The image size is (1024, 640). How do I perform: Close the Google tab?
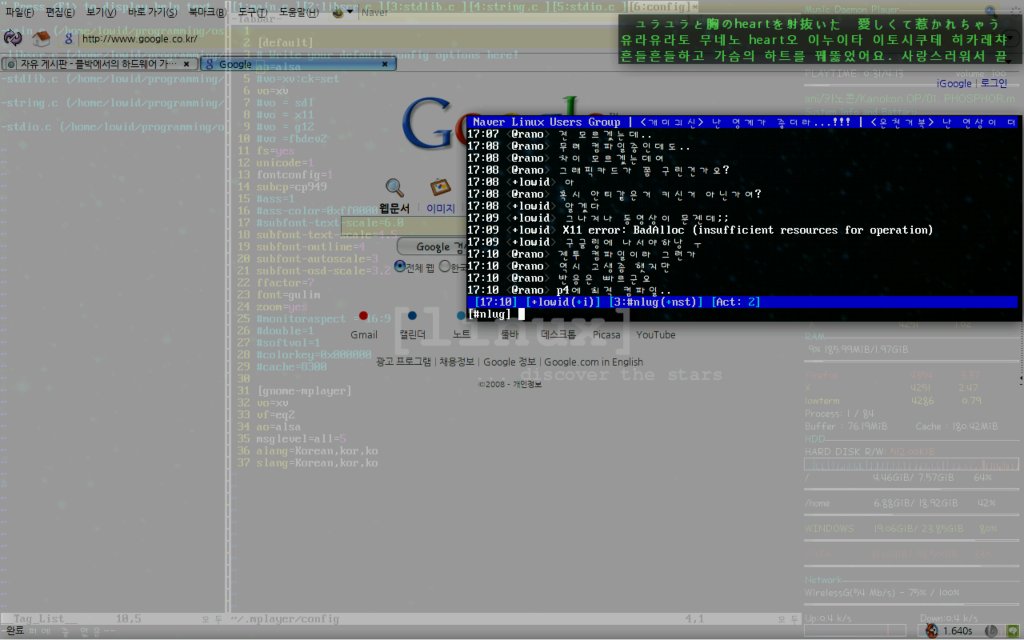click(385, 64)
